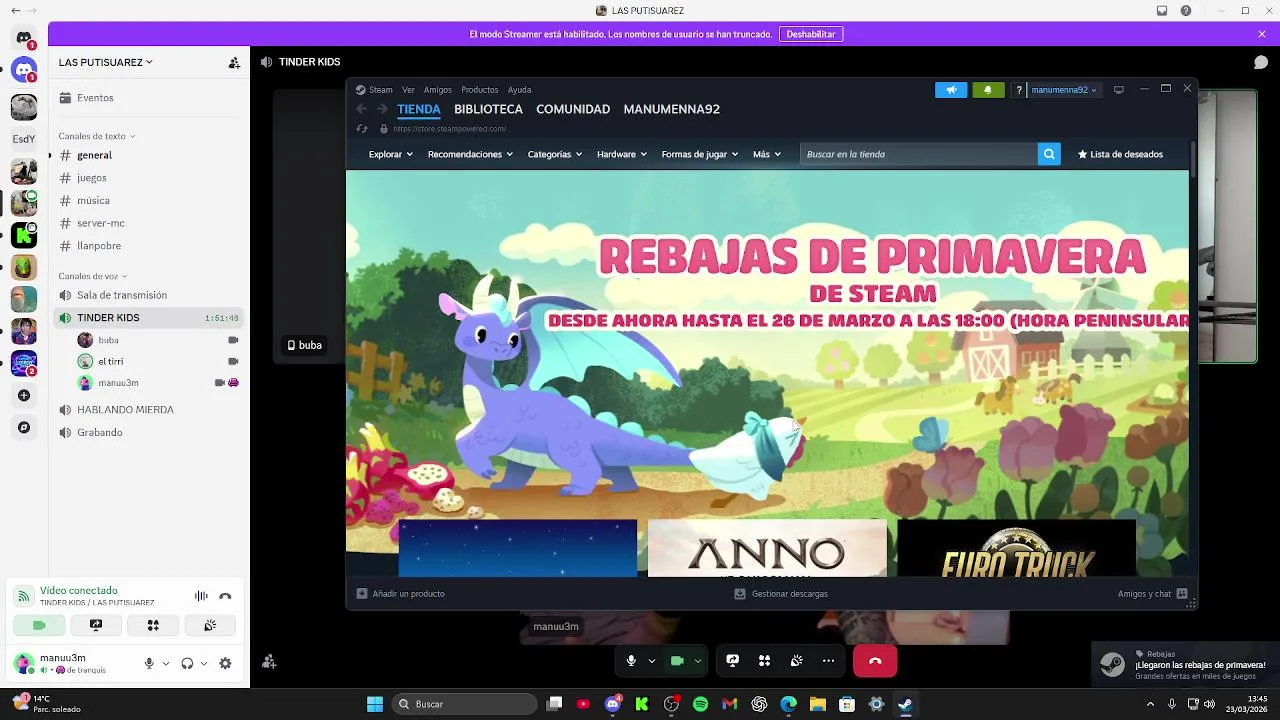1280x720 pixels.
Task: Toggle camera in bottom call controls
Action: tap(677, 661)
